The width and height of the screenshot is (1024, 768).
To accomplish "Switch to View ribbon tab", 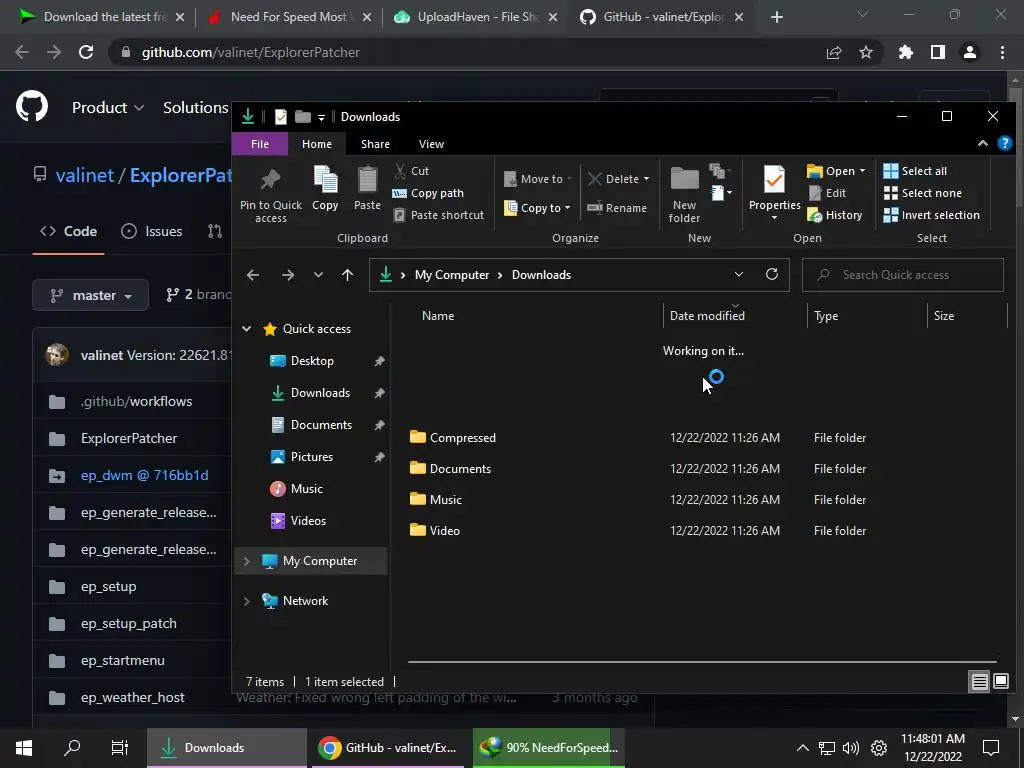I will pyautogui.click(x=431, y=144).
